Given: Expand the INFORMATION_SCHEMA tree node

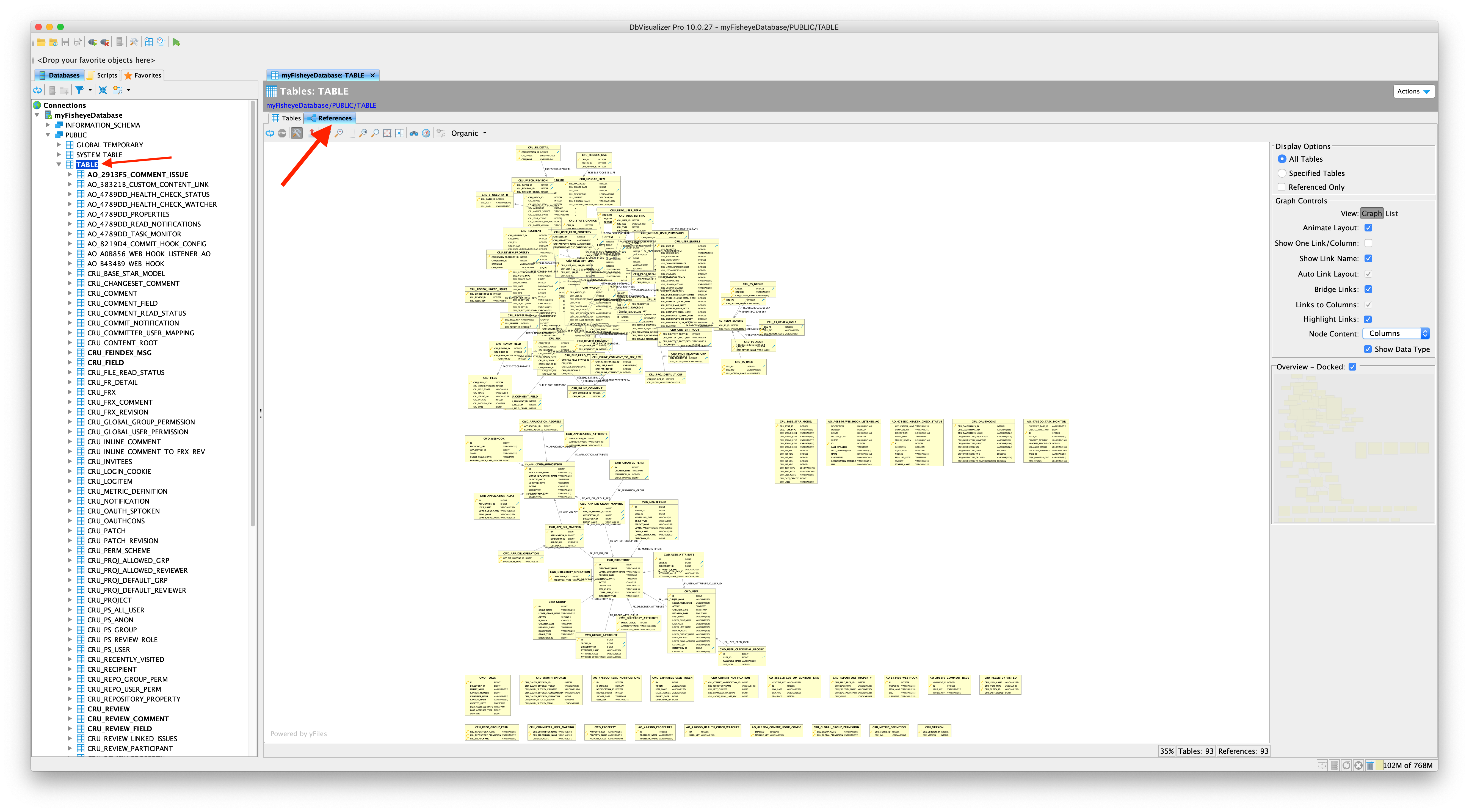Looking at the screenshot, I should tap(48, 125).
